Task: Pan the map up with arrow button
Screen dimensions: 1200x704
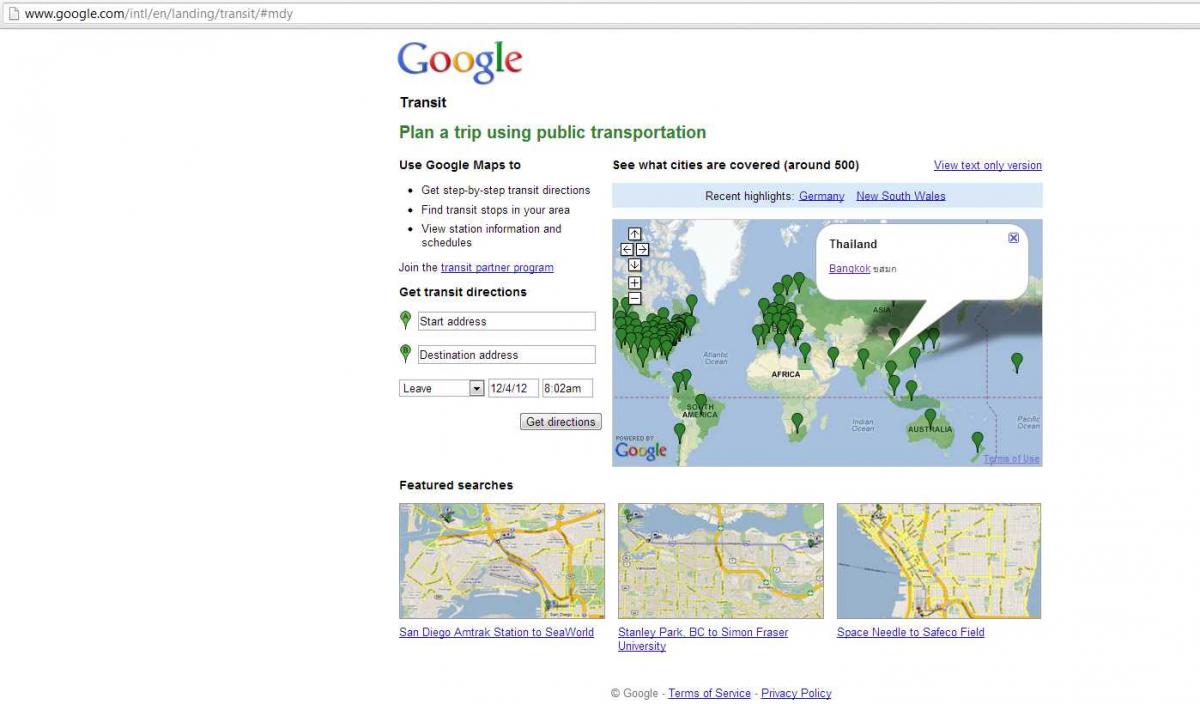Action: pos(634,234)
